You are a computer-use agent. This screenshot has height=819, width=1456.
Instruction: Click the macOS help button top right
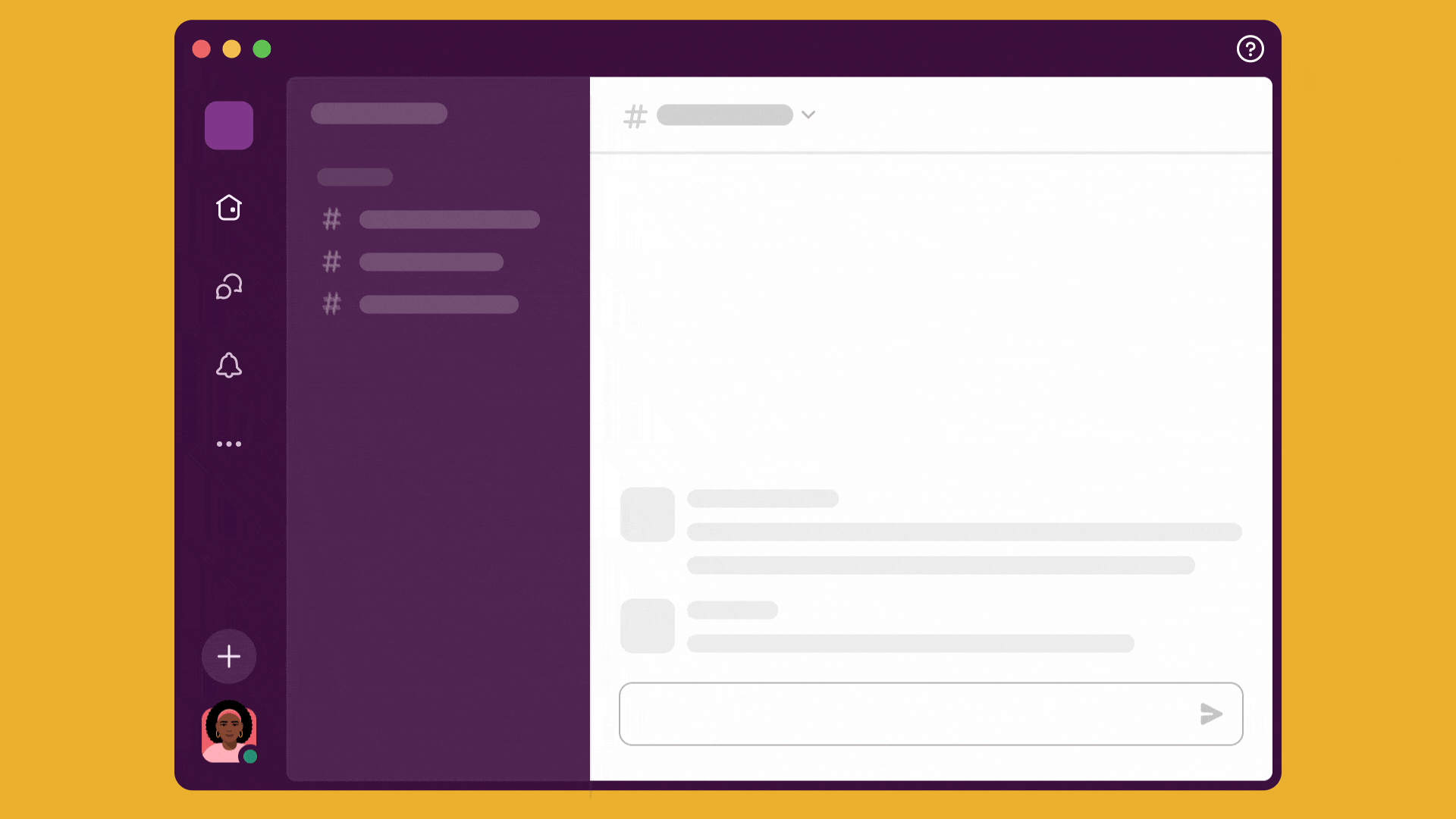pos(1250,48)
